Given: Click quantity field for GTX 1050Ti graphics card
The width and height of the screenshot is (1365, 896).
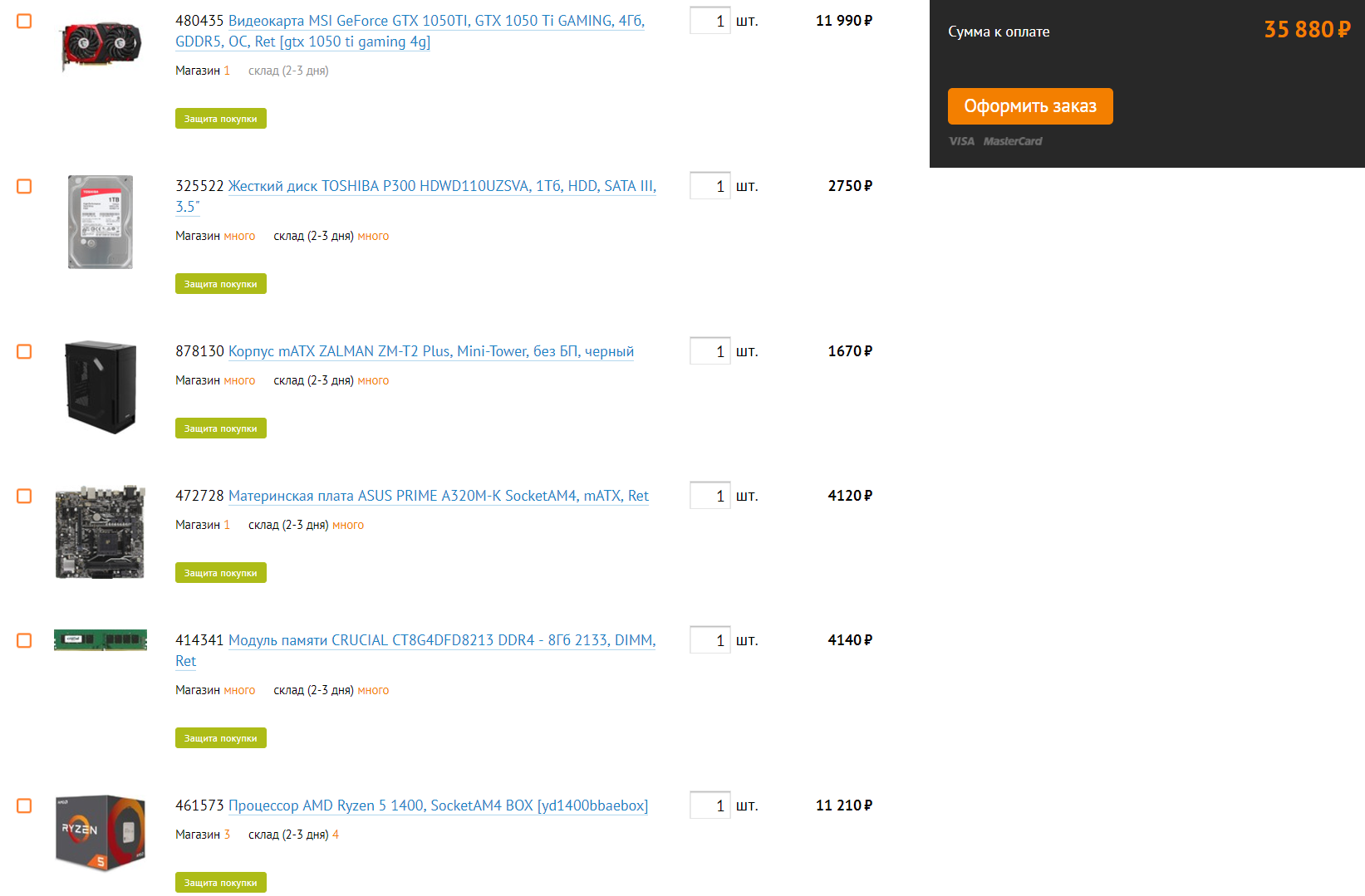Looking at the screenshot, I should [x=710, y=21].
